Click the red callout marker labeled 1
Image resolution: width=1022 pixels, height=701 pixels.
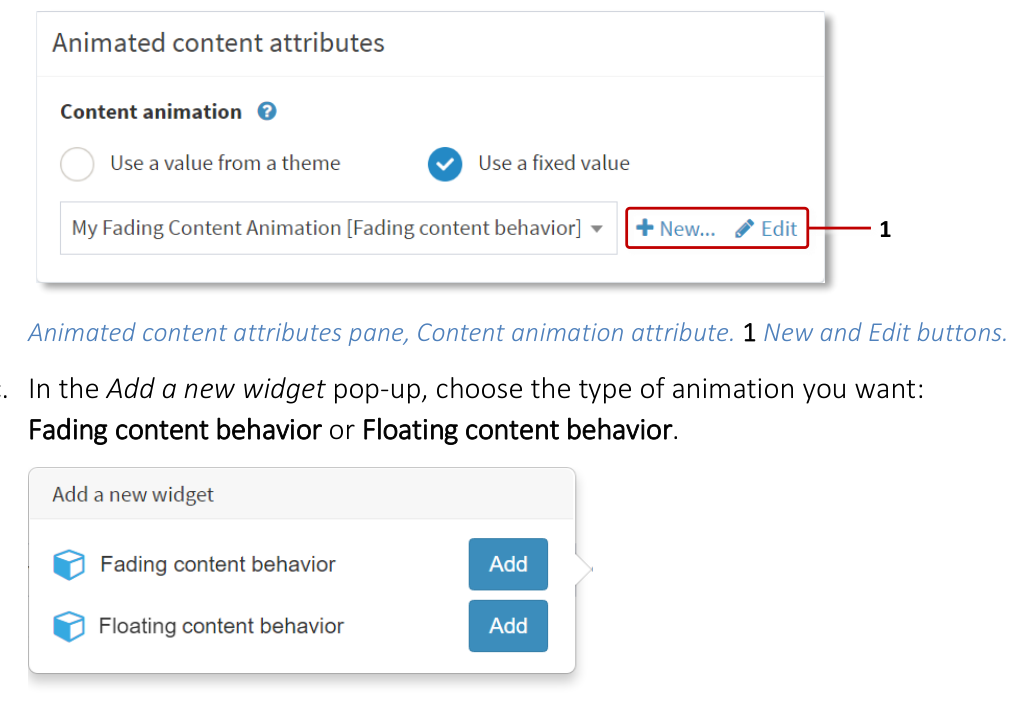pos(885,228)
